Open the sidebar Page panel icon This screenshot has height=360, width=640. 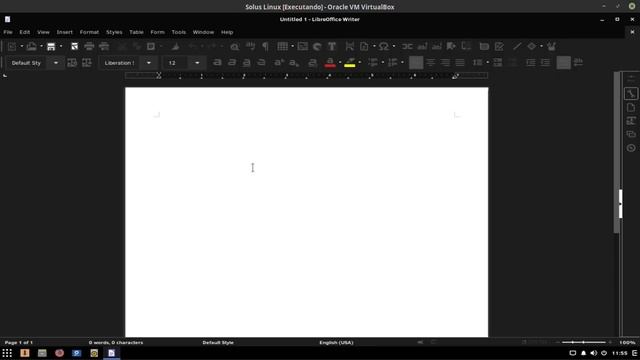point(631,107)
